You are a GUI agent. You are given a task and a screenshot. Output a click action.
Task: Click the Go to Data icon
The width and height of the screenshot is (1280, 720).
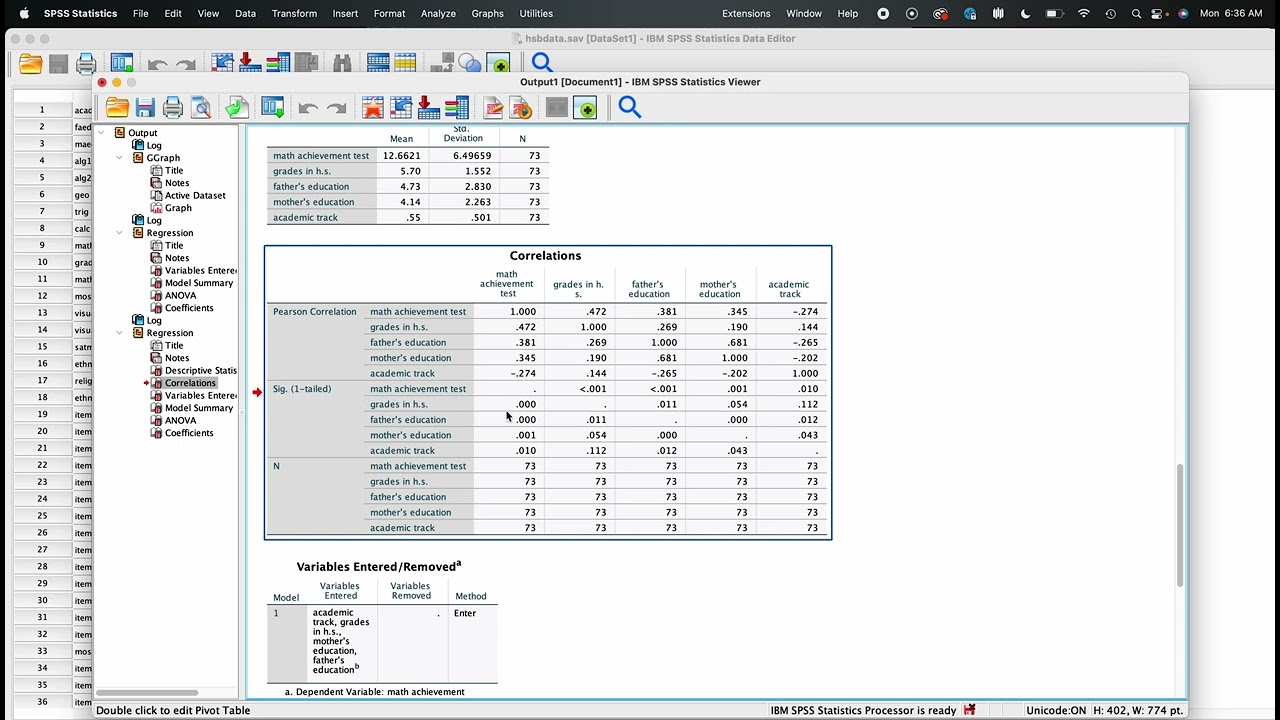pos(373,108)
